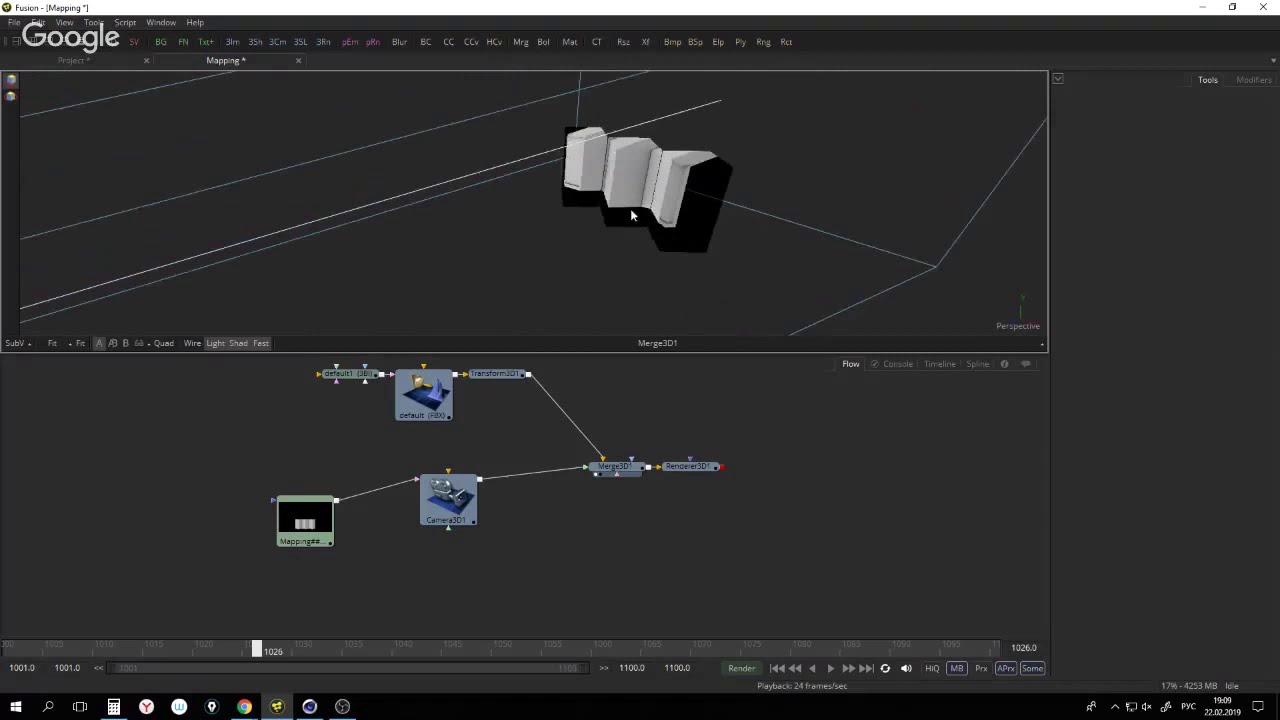Toggle MB motion blur button
This screenshot has width=1280, height=720.
pyautogui.click(x=957, y=668)
